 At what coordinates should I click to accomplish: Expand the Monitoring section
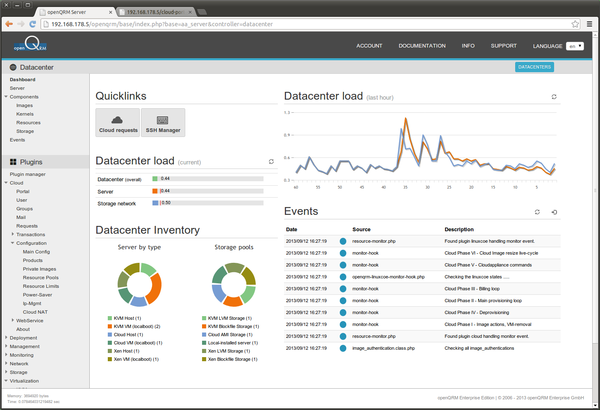tap(6, 354)
